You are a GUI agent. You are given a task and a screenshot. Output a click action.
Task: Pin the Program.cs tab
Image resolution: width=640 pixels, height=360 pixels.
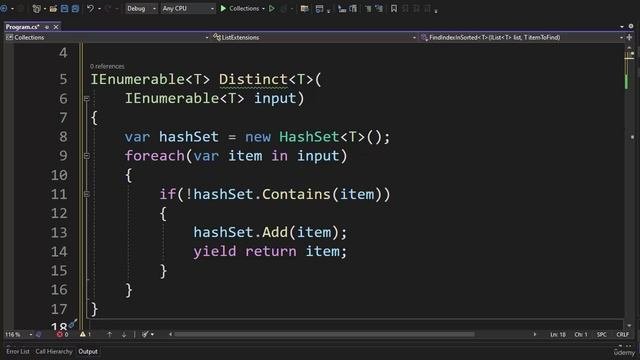(47, 27)
